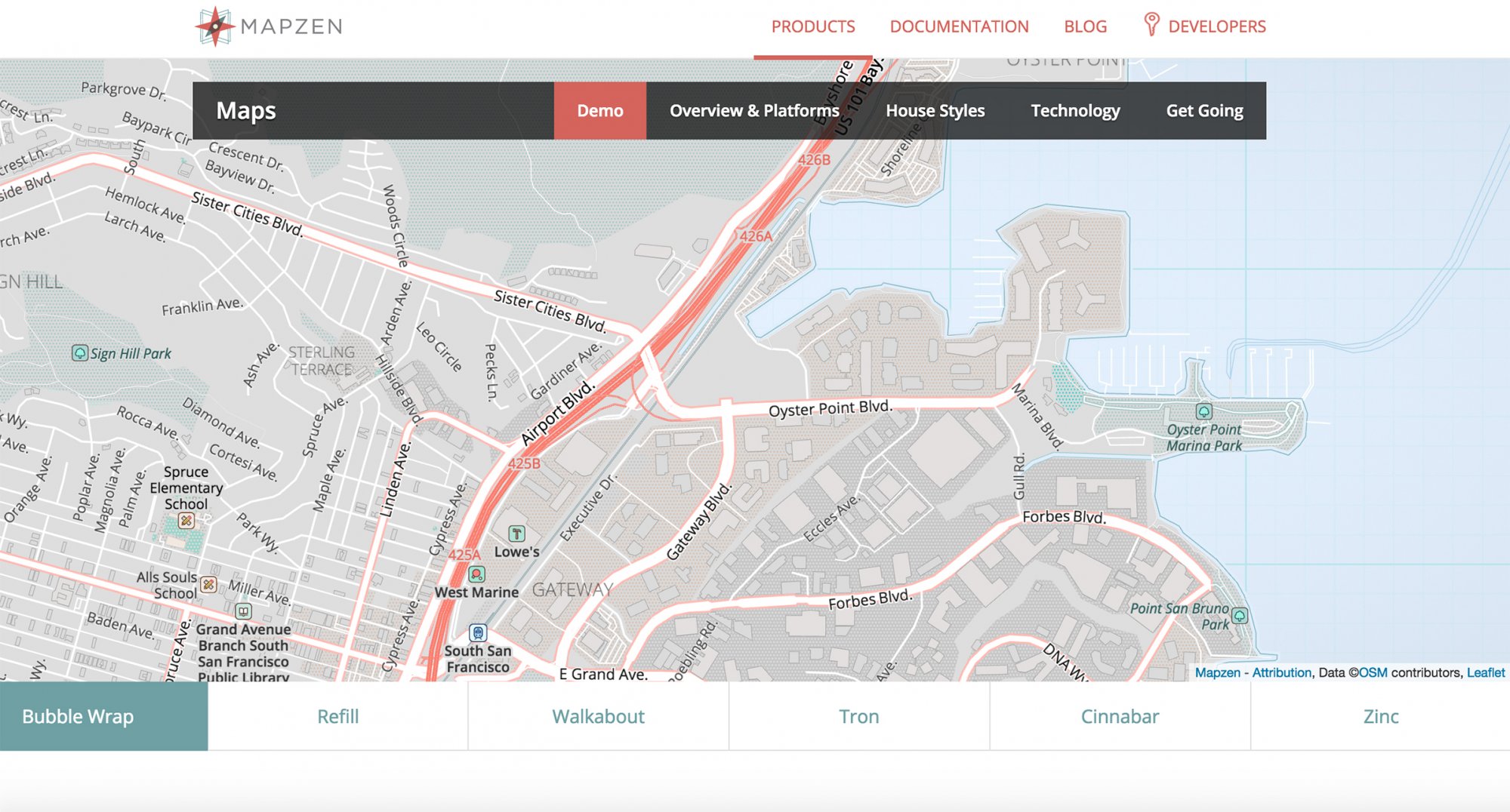Click the GATEWAY neighborhood label
Screen dimensions: 1510x812
click(572, 589)
